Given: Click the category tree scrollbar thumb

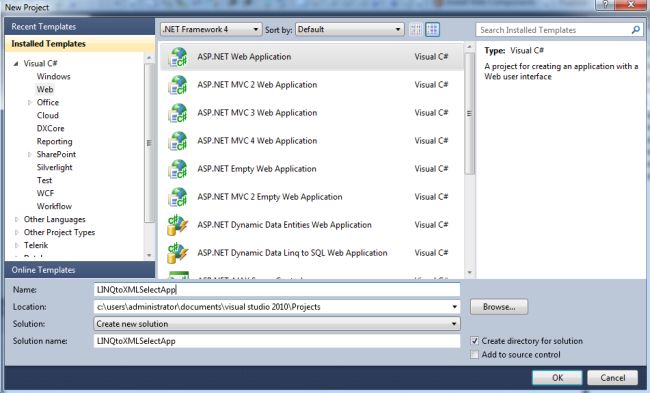Looking at the screenshot, I should (x=149, y=143).
